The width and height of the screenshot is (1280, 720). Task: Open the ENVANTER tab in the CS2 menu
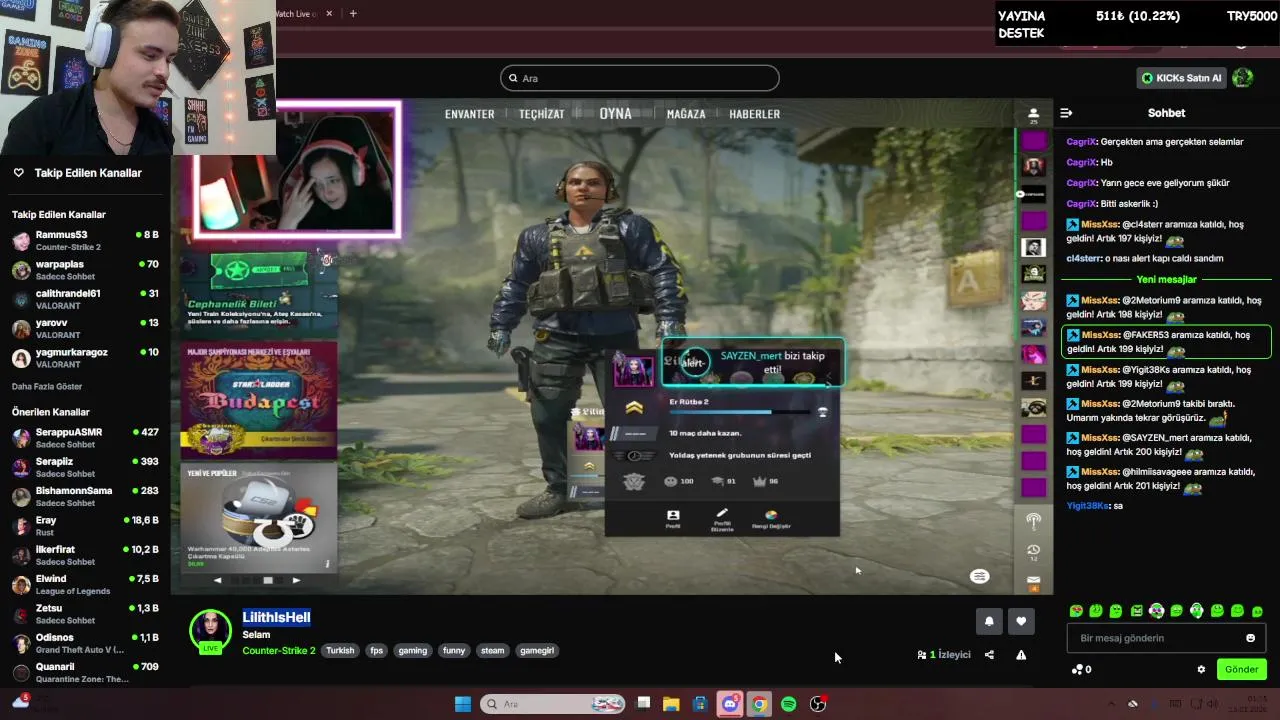pos(469,114)
